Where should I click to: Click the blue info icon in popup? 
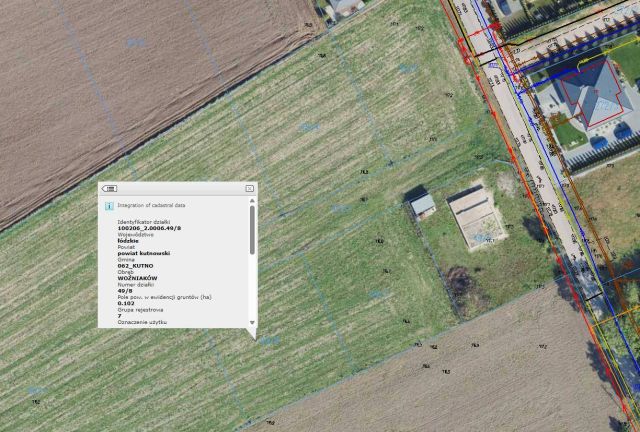(x=109, y=206)
